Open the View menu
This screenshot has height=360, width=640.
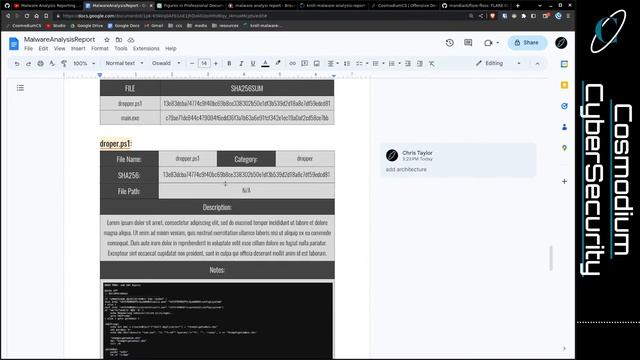click(x=60, y=49)
